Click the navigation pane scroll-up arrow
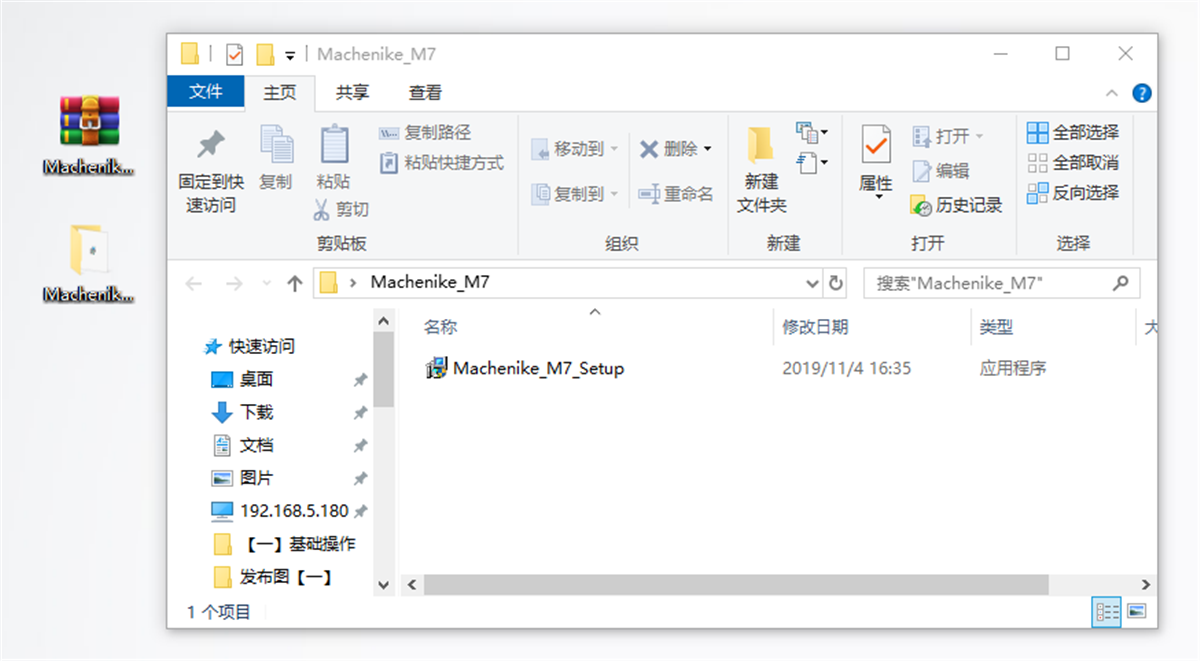Image resolution: width=1200 pixels, height=661 pixels. pyautogui.click(x=383, y=321)
